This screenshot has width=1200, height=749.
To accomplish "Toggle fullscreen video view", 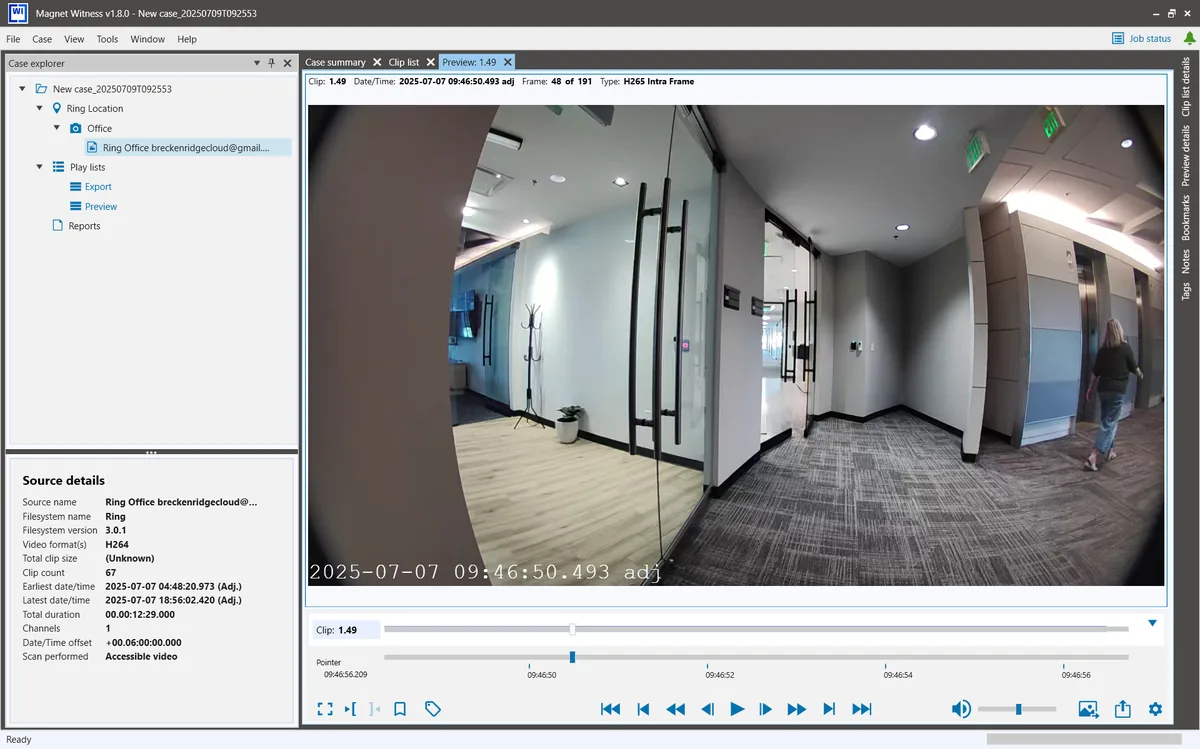I will 325,709.
